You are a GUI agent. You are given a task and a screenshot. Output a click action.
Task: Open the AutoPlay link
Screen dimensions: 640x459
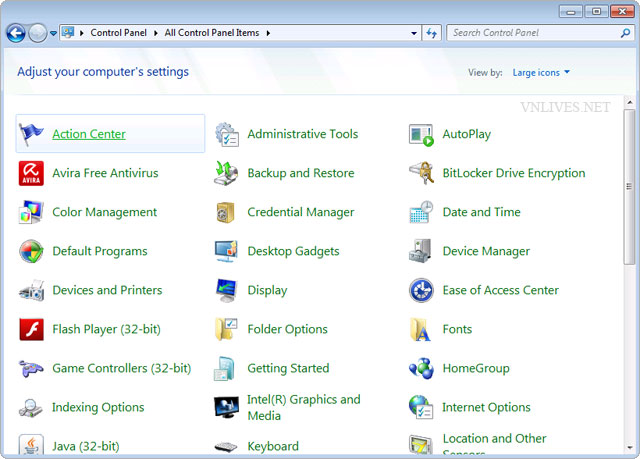click(x=467, y=134)
